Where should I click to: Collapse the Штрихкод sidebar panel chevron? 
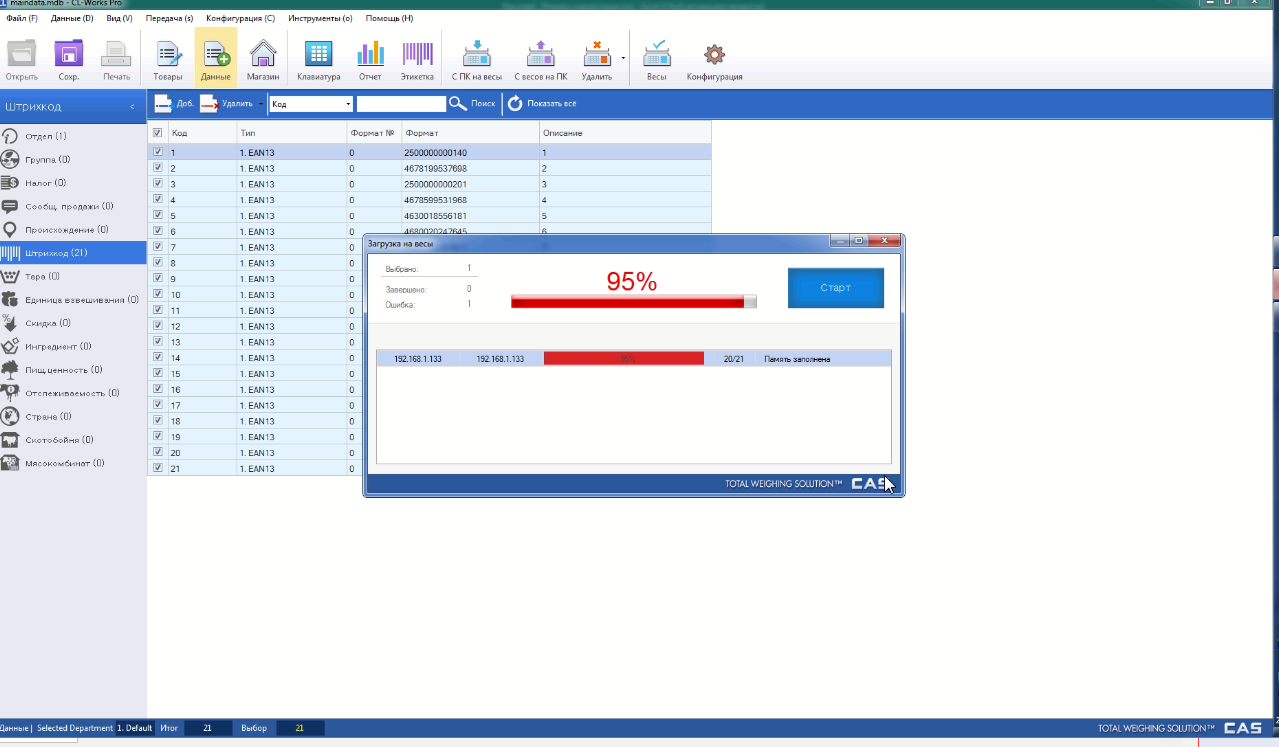(132, 107)
